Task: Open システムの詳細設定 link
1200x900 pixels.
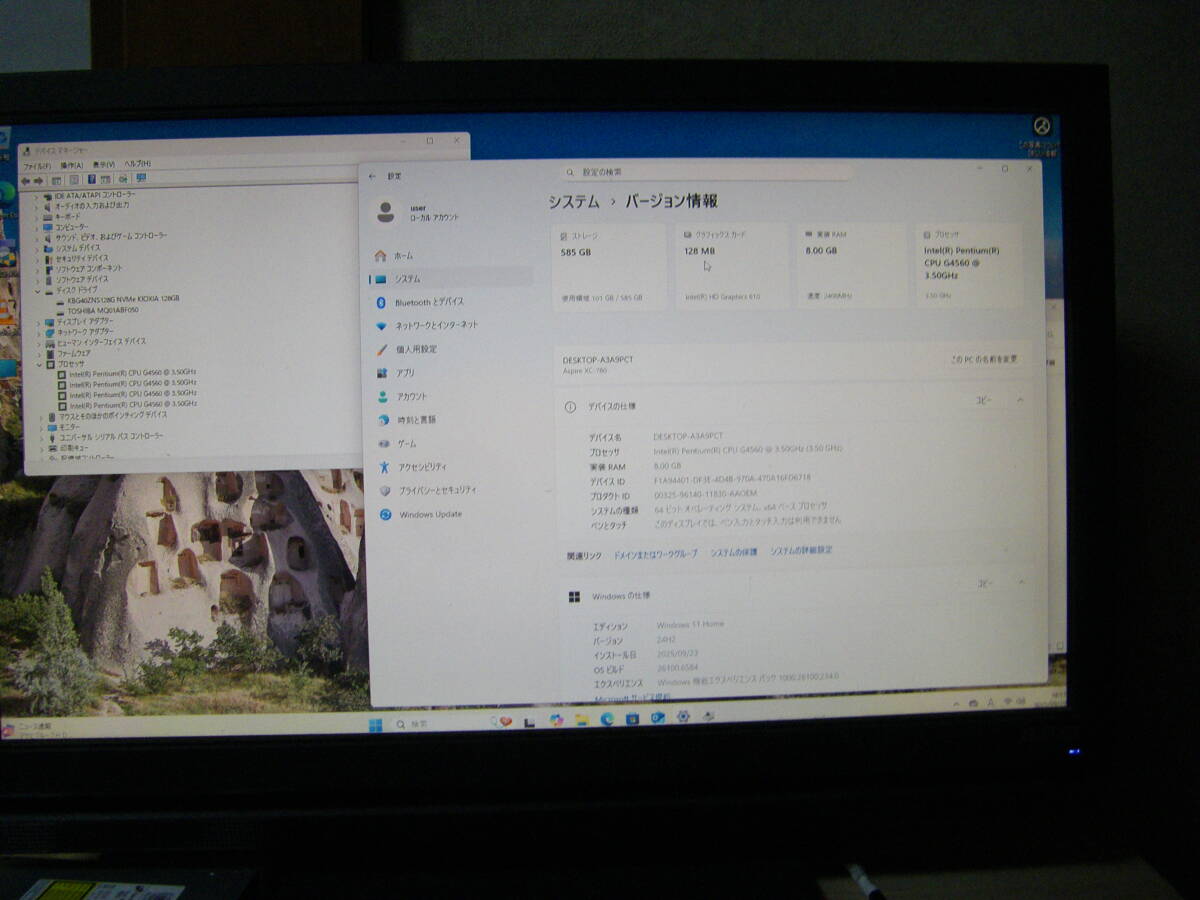Action: point(801,550)
